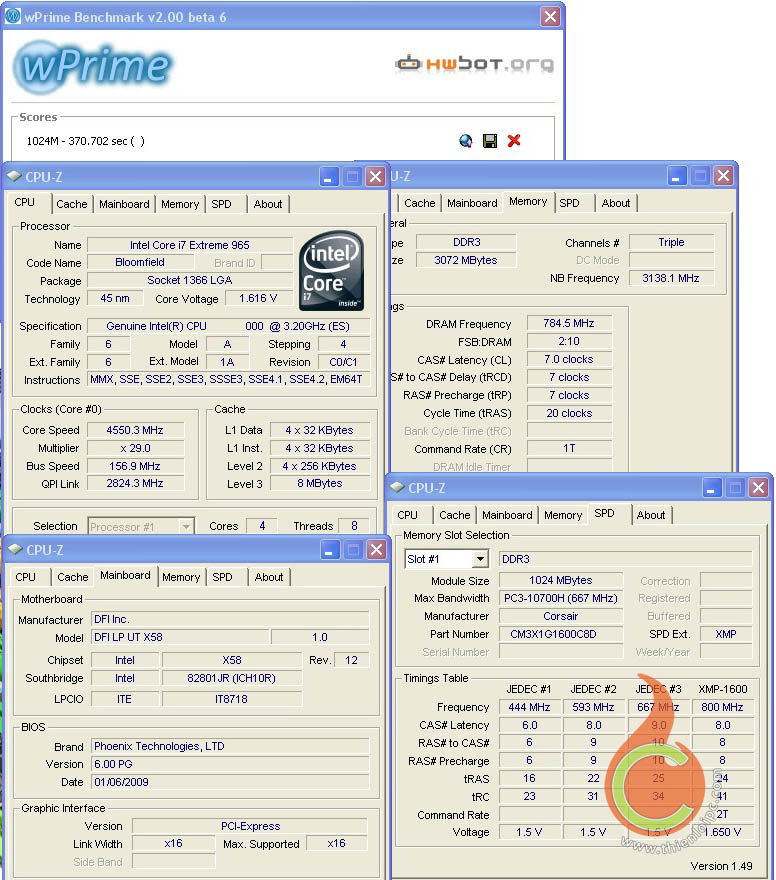Click the x 29.0 multiplier value
This screenshot has height=880, width=776.
pos(135,448)
